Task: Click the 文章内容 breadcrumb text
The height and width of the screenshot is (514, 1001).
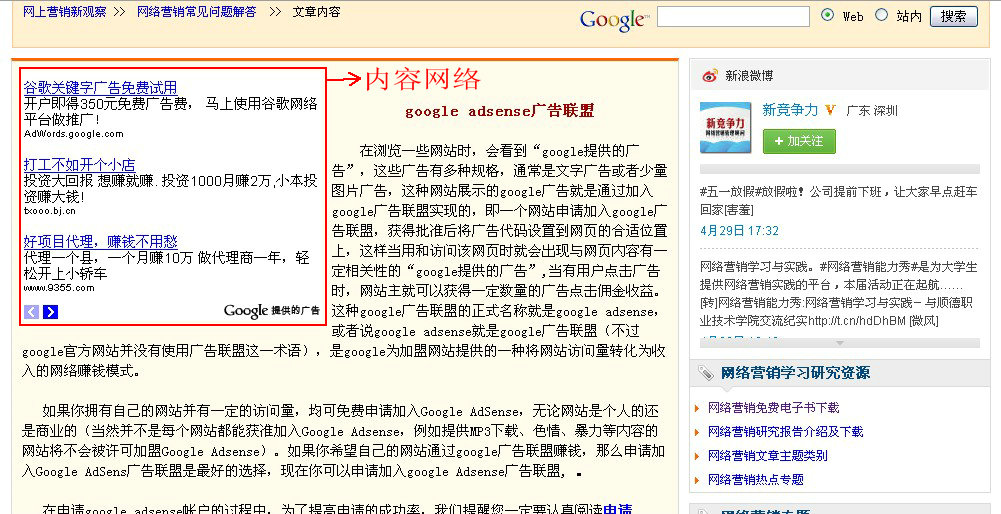Action: (x=316, y=11)
